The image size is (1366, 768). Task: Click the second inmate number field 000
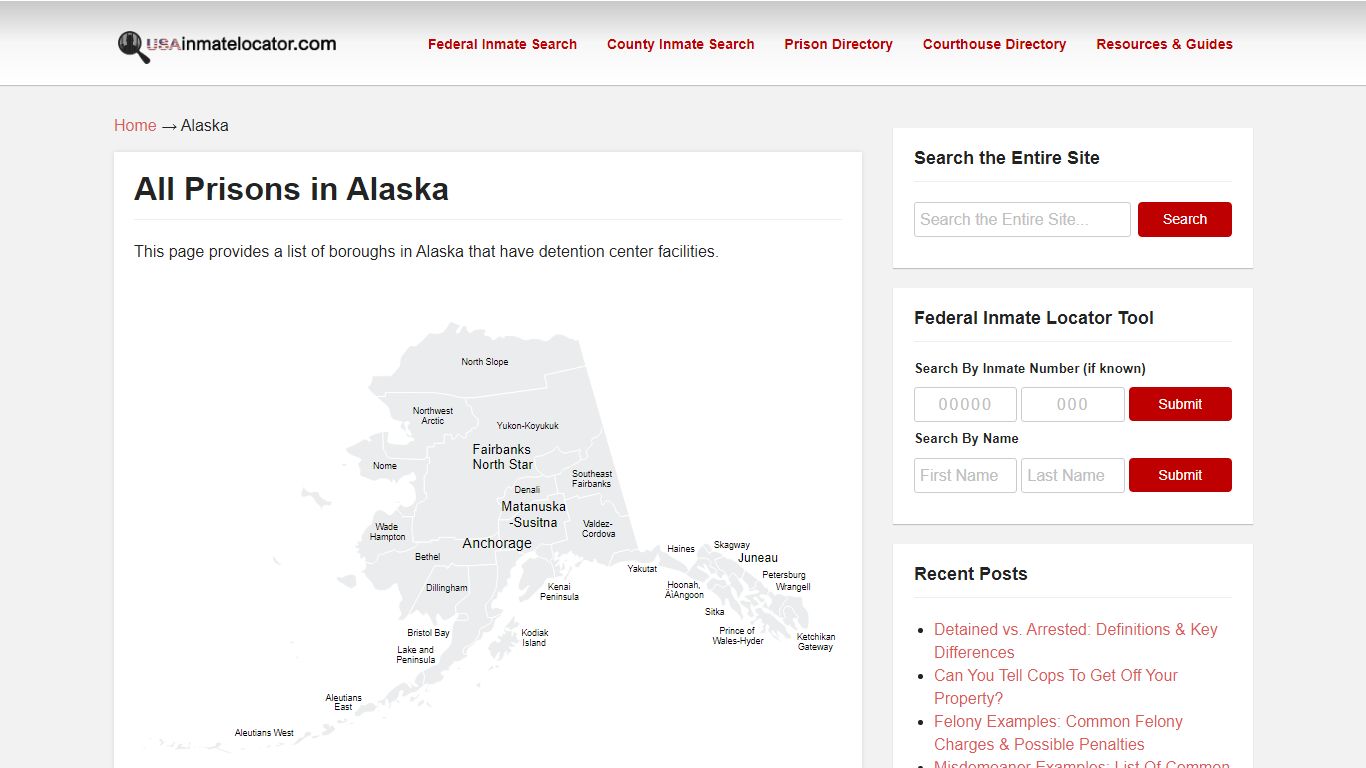(1072, 404)
